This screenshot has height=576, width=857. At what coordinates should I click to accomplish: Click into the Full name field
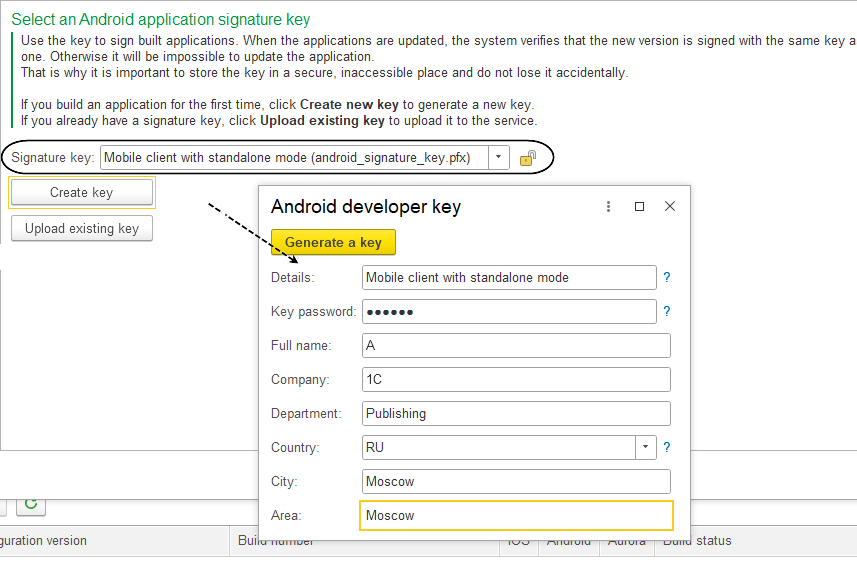point(515,346)
